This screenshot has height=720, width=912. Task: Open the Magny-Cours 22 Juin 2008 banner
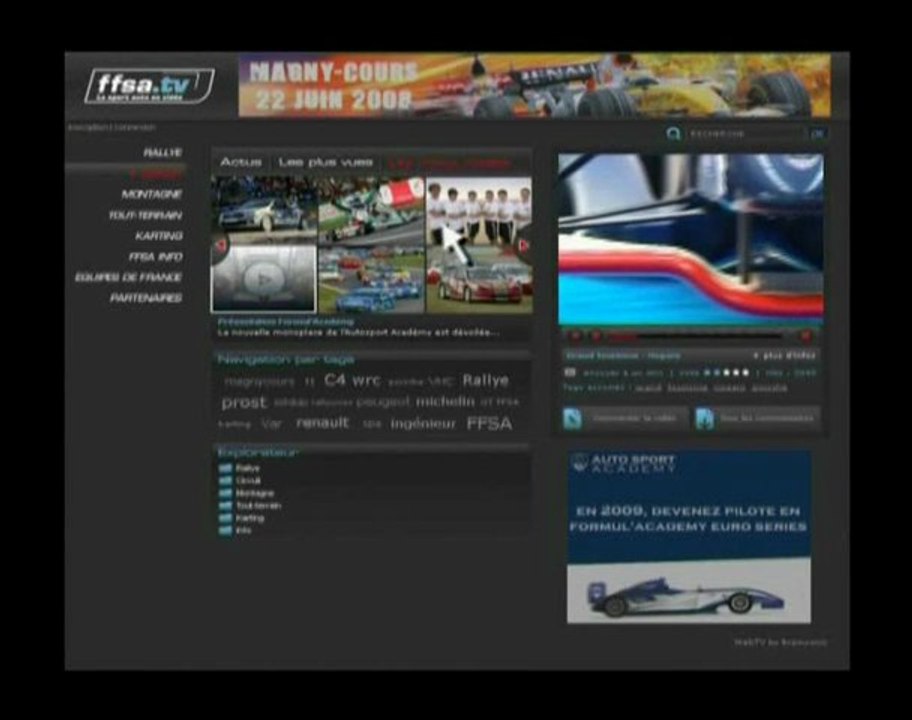tap(535, 85)
